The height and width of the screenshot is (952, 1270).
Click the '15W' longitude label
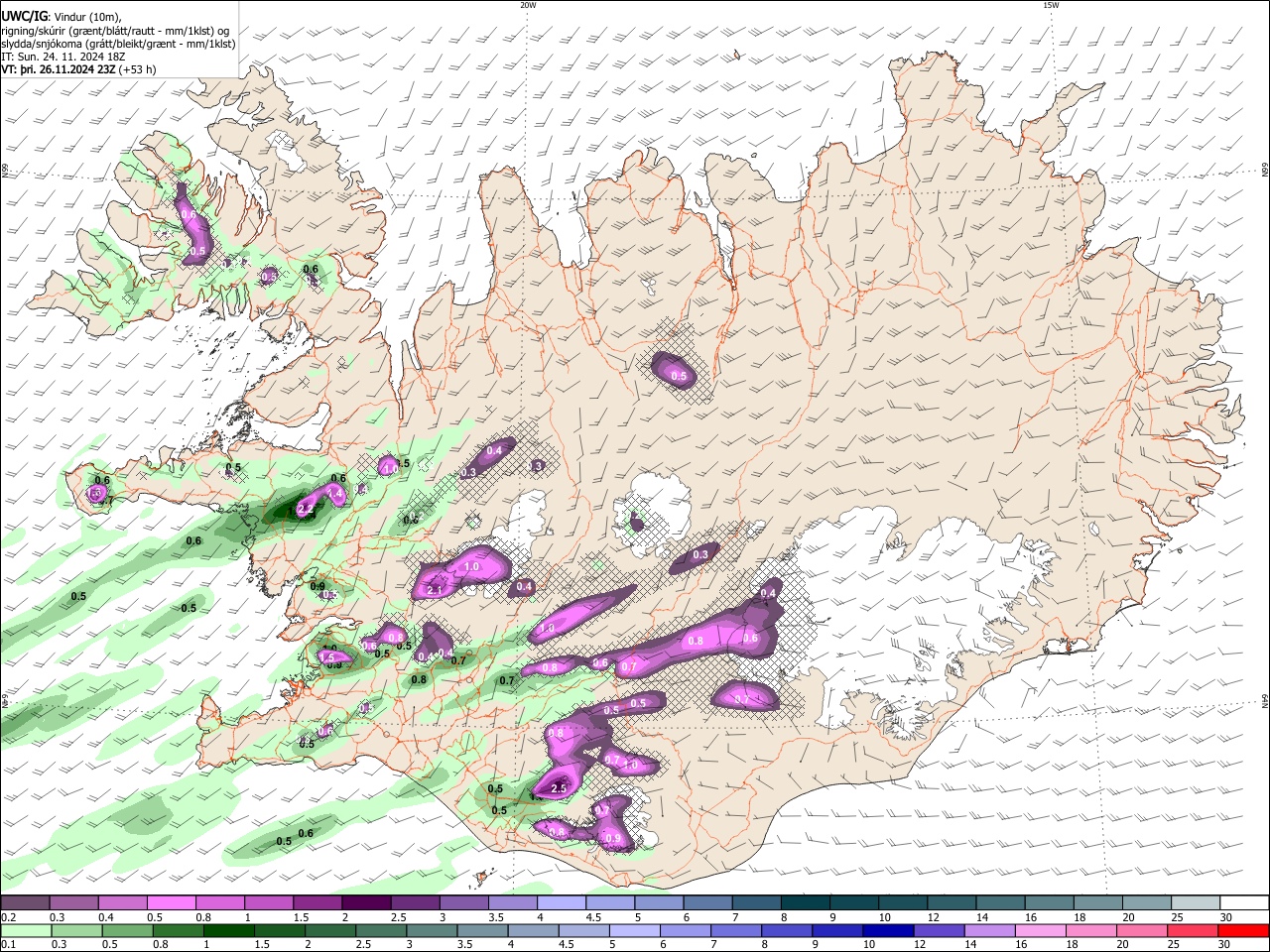coord(1051,5)
